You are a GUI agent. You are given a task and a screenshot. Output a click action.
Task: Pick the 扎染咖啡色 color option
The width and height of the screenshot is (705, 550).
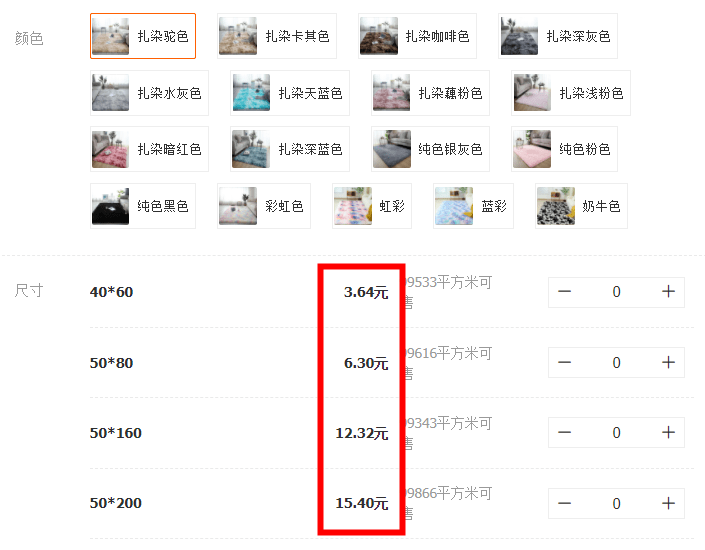(417, 36)
